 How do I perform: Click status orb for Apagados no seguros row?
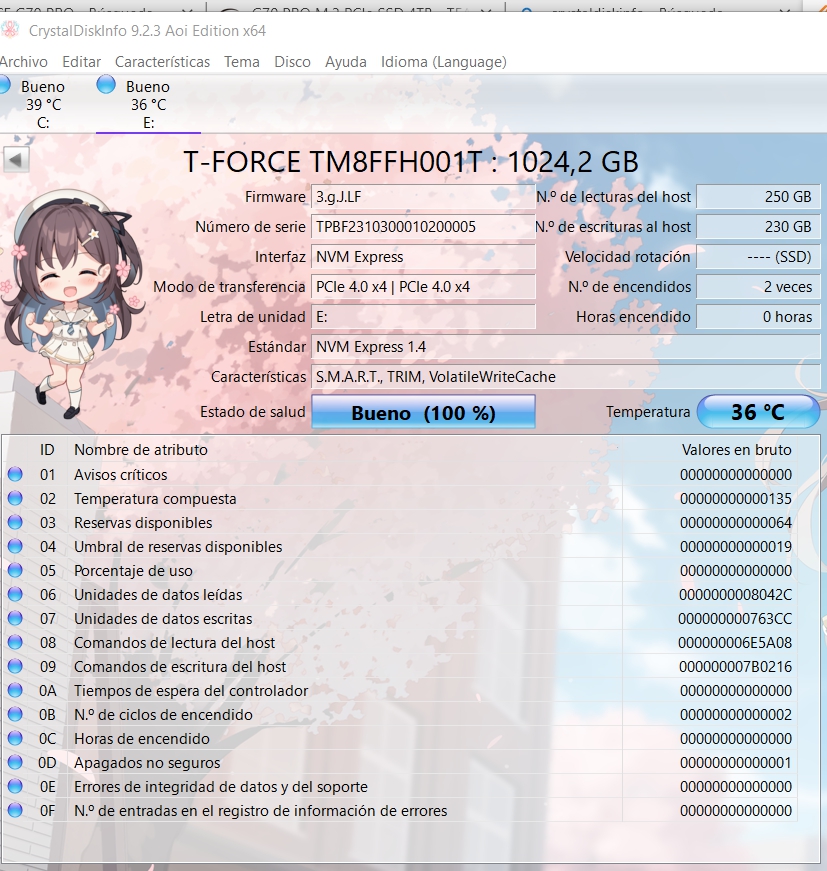tap(15, 762)
